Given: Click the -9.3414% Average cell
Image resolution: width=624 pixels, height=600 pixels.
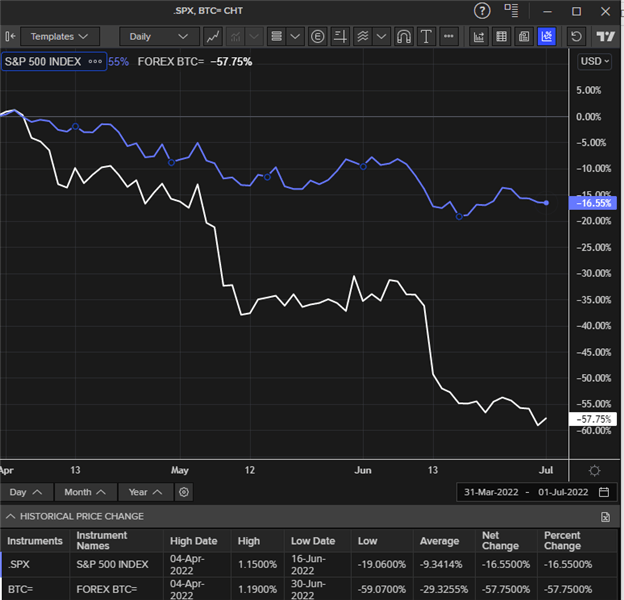Looking at the screenshot, I should click(444, 564).
